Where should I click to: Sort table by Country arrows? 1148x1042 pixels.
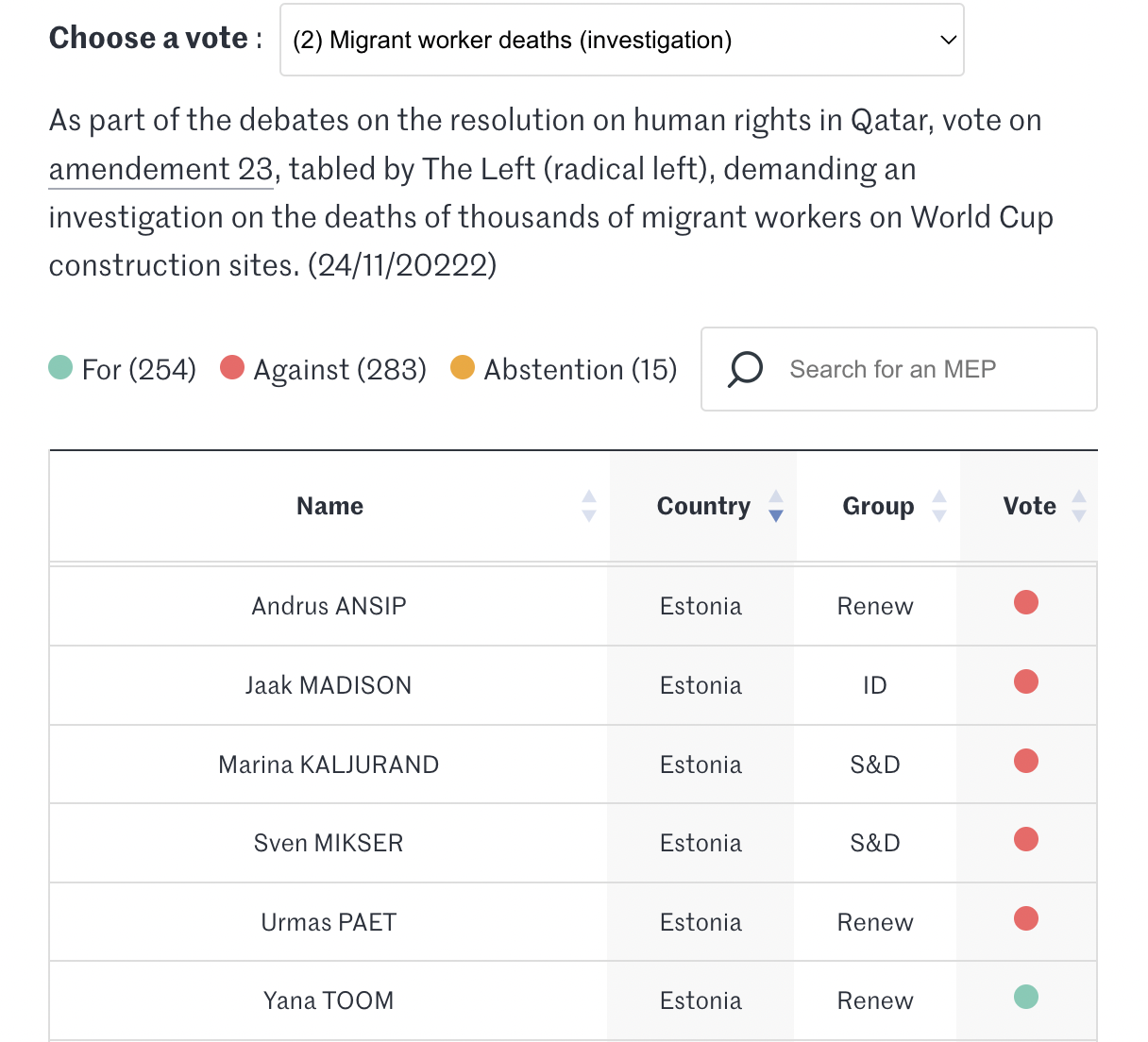[776, 506]
